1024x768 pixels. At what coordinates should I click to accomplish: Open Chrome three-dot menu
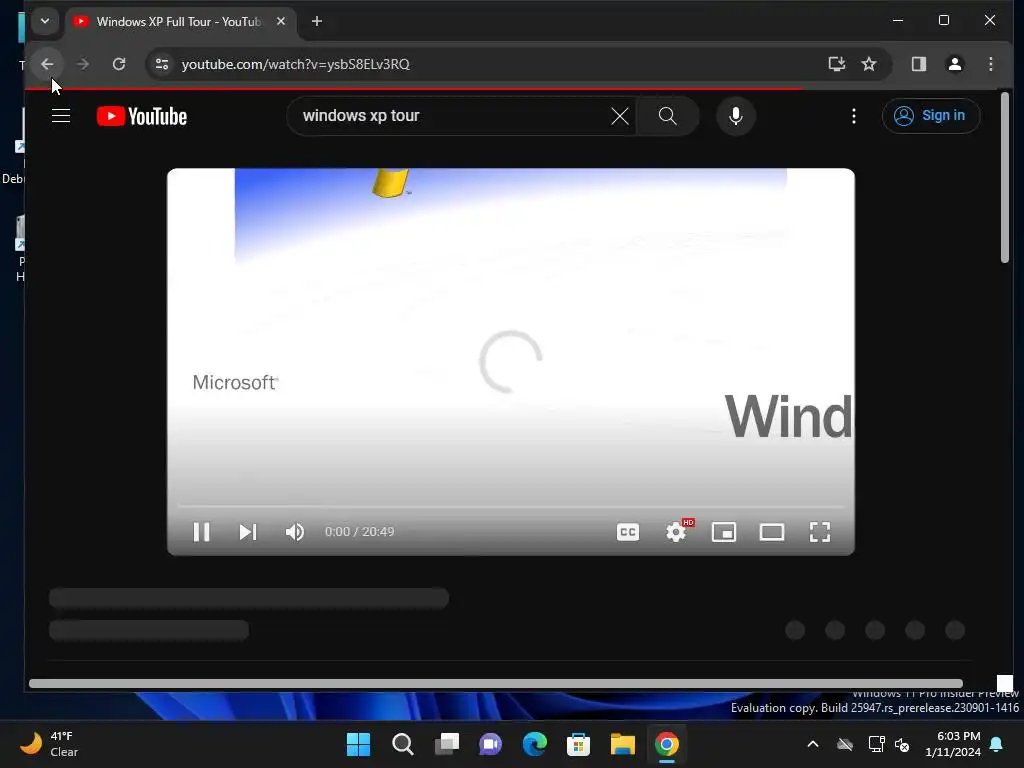(x=991, y=64)
